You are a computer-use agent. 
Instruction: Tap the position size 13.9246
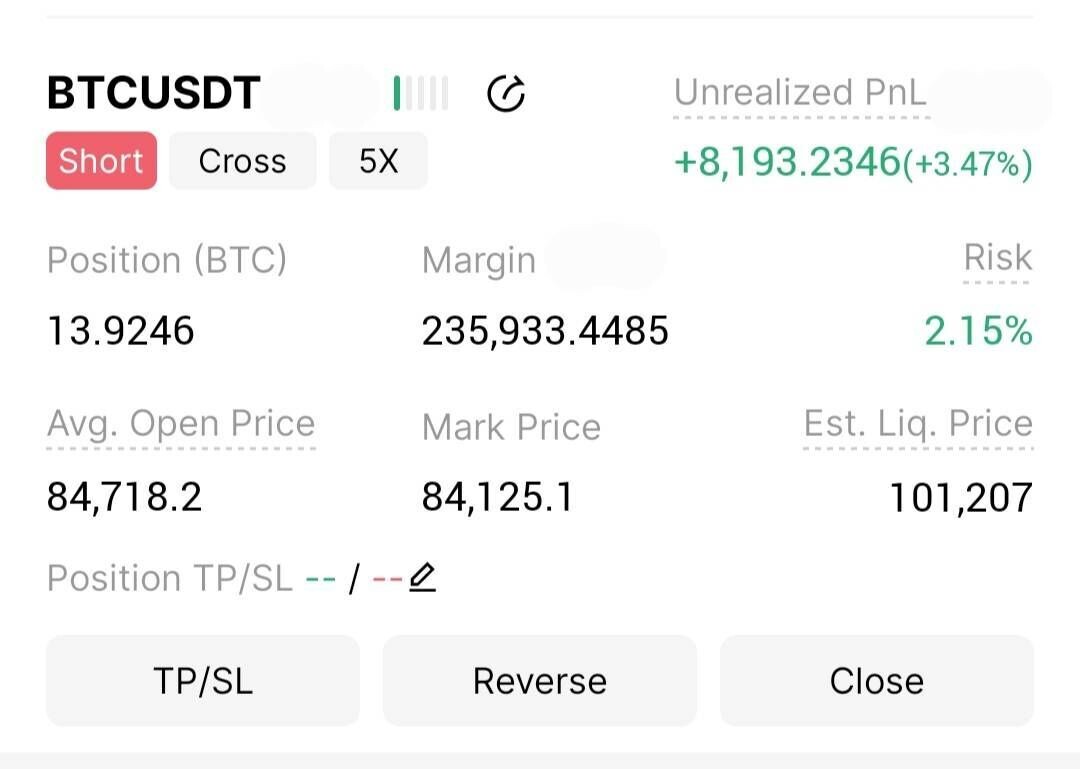(121, 331)
